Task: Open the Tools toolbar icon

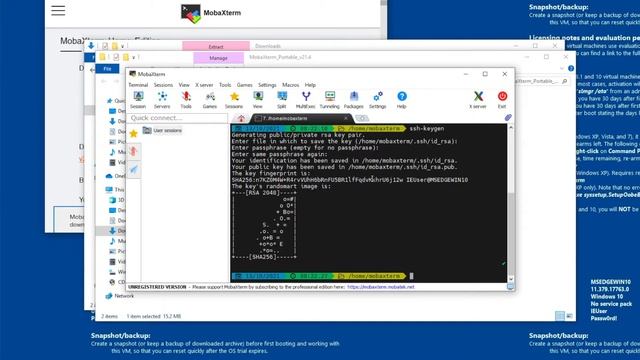Action: click(x=186, y=100)
